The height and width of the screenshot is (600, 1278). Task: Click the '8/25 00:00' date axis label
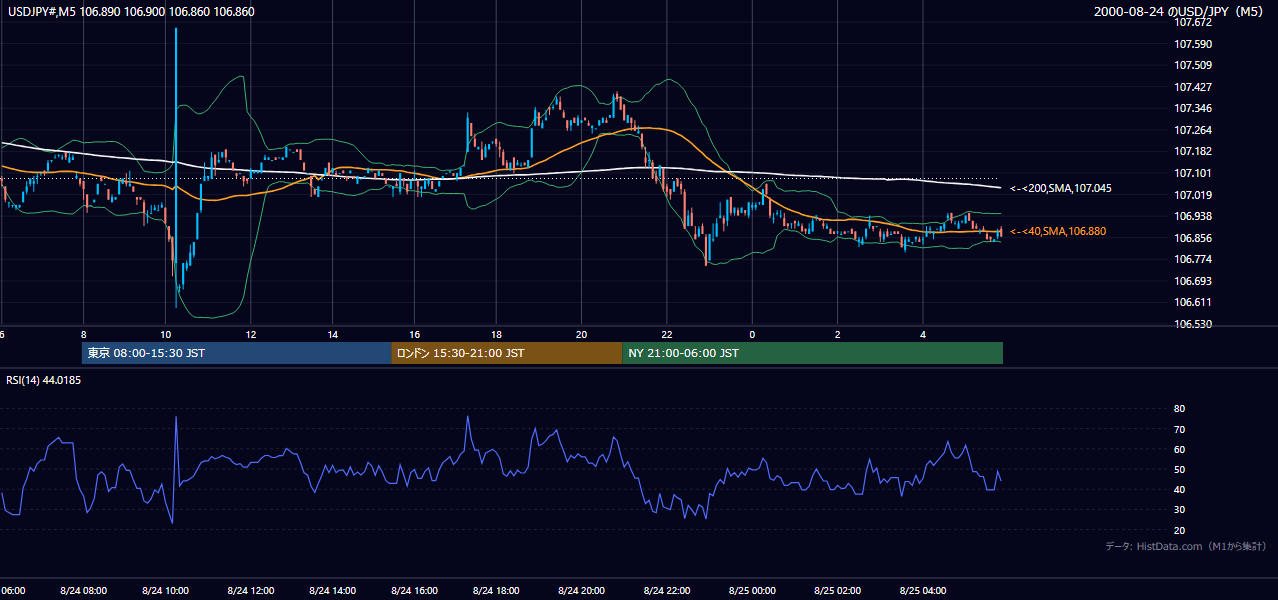point(751,590)
